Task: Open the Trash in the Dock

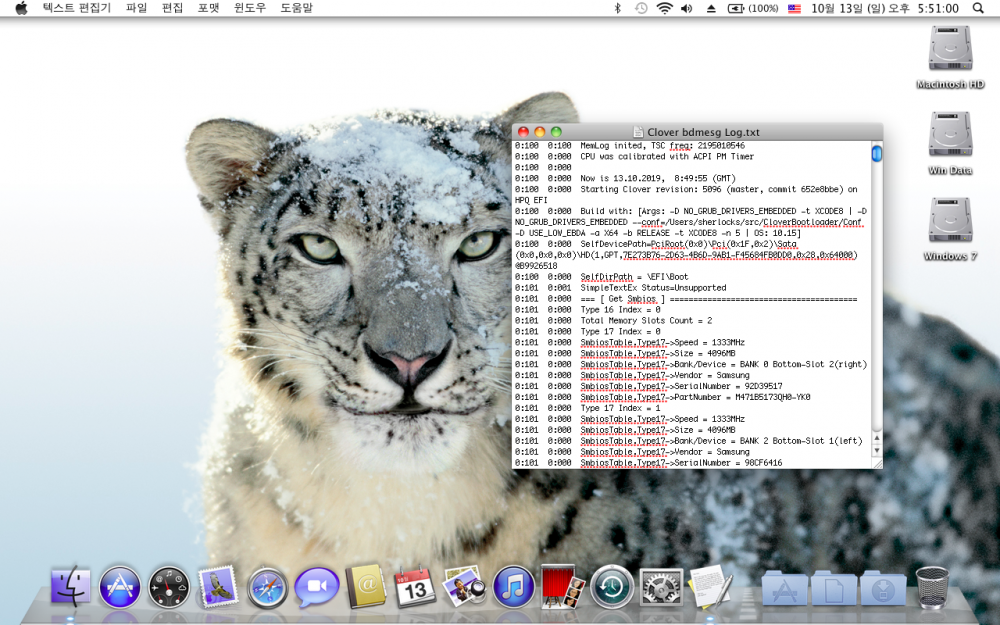Action: [932, 587]
